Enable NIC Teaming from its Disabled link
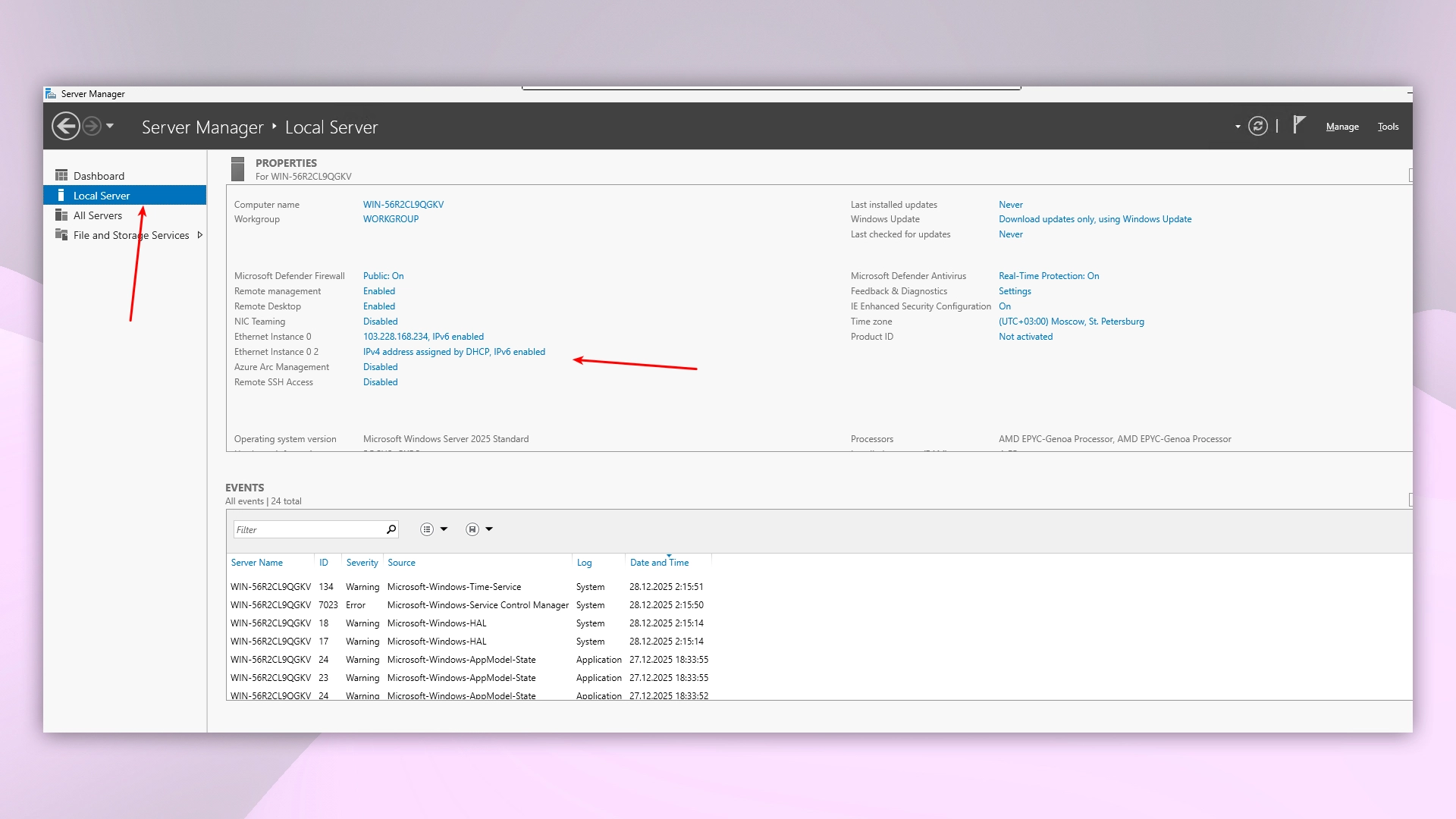This screenshot has width=1456, height=819. point(380,322)
